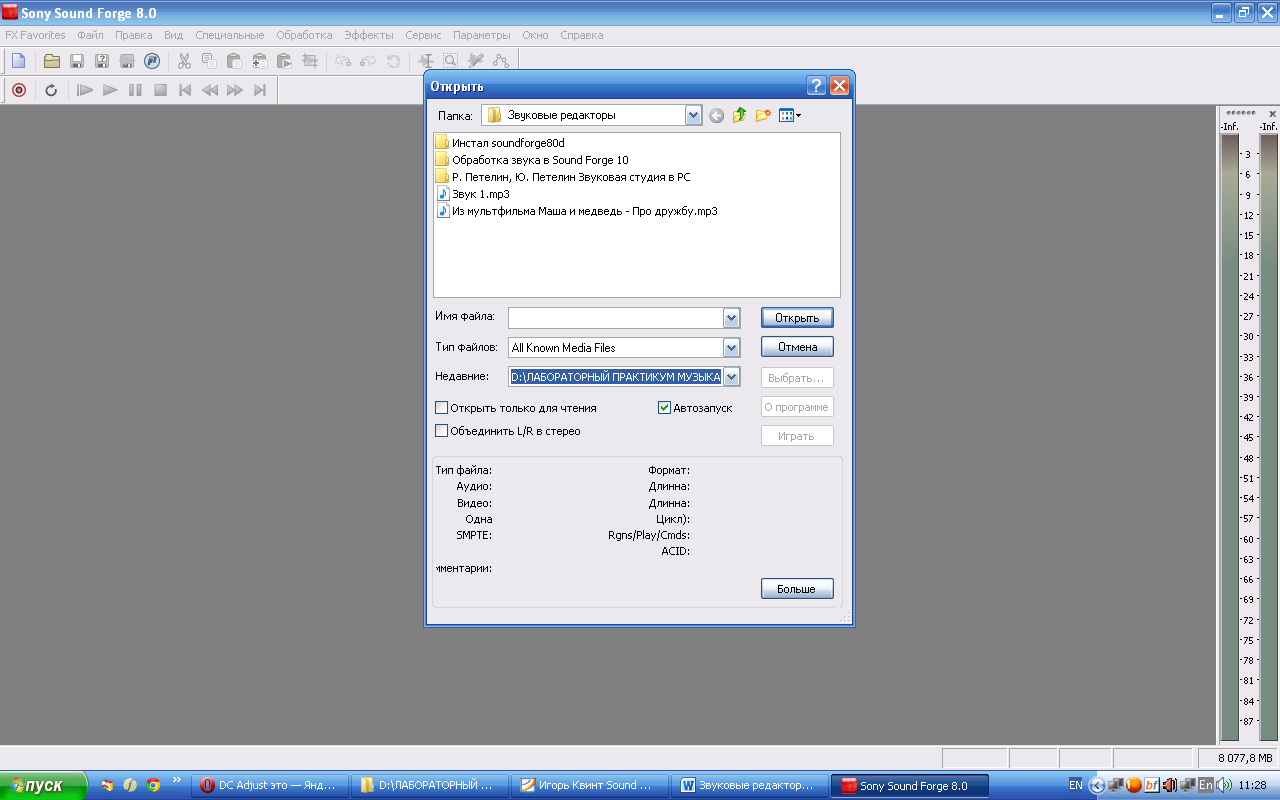Image resolution: width=1280 pixels, height=800 pixels.
Task: Expand the Недавние recent folders dropdown
Action: point(731,377)
